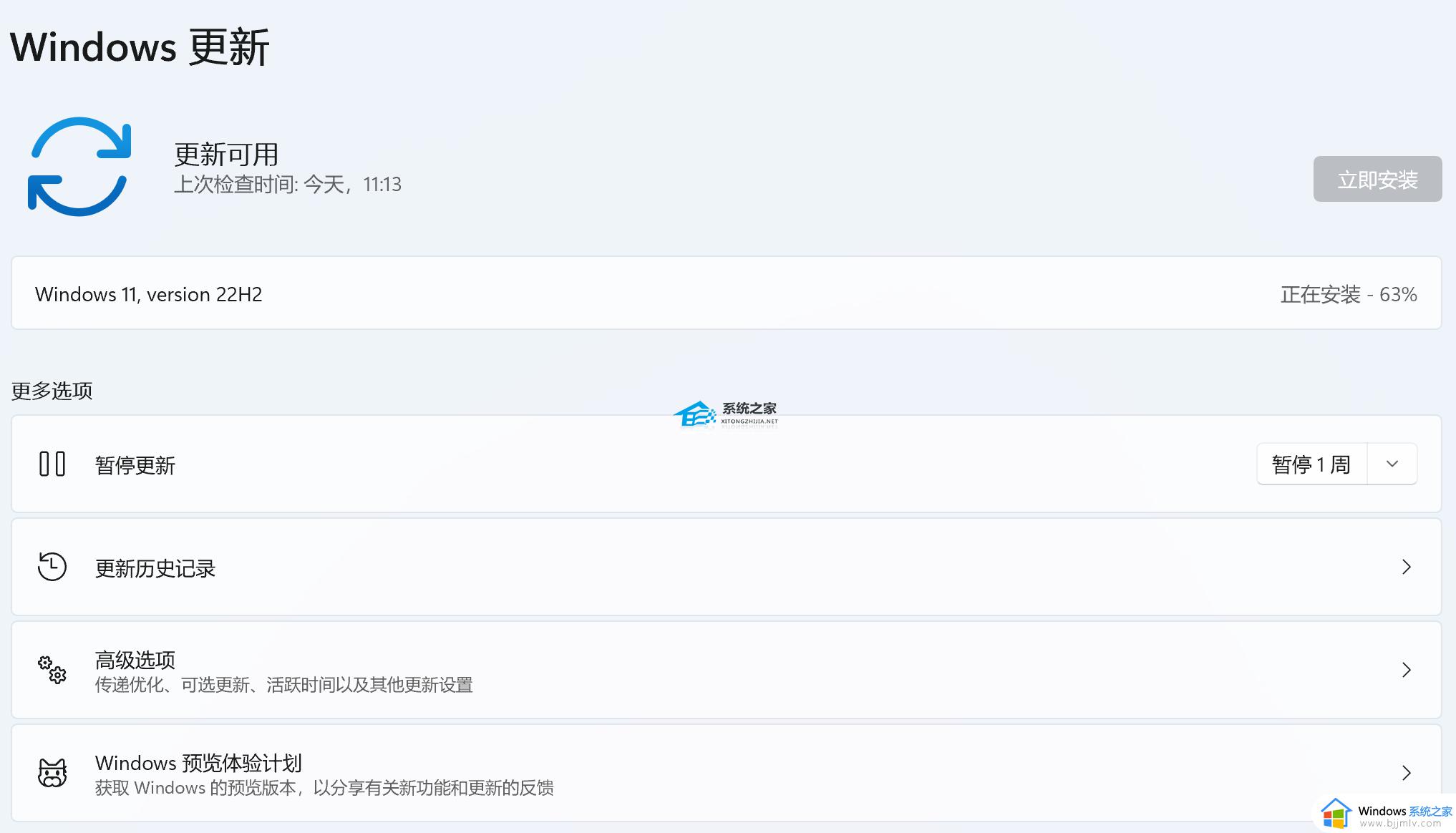Click the 立即安装 install now button
1456x833 pixels.
(x=1377, y=179)
